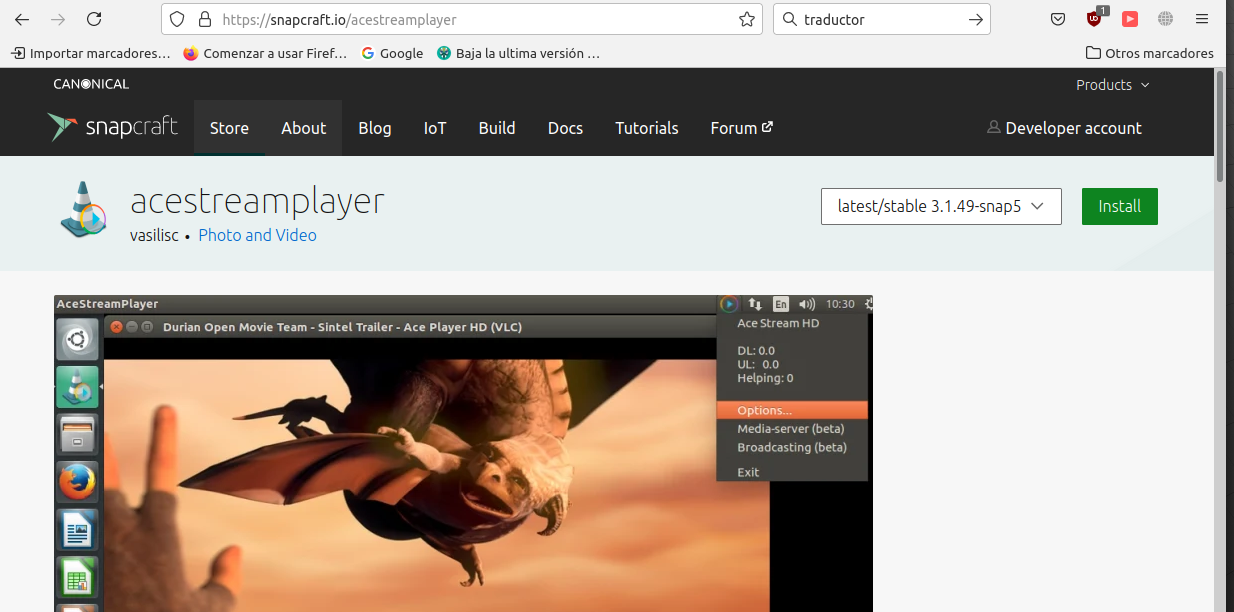
Task: Open the uBlock Origin extension icon
Action: (x=1095, y=18)
